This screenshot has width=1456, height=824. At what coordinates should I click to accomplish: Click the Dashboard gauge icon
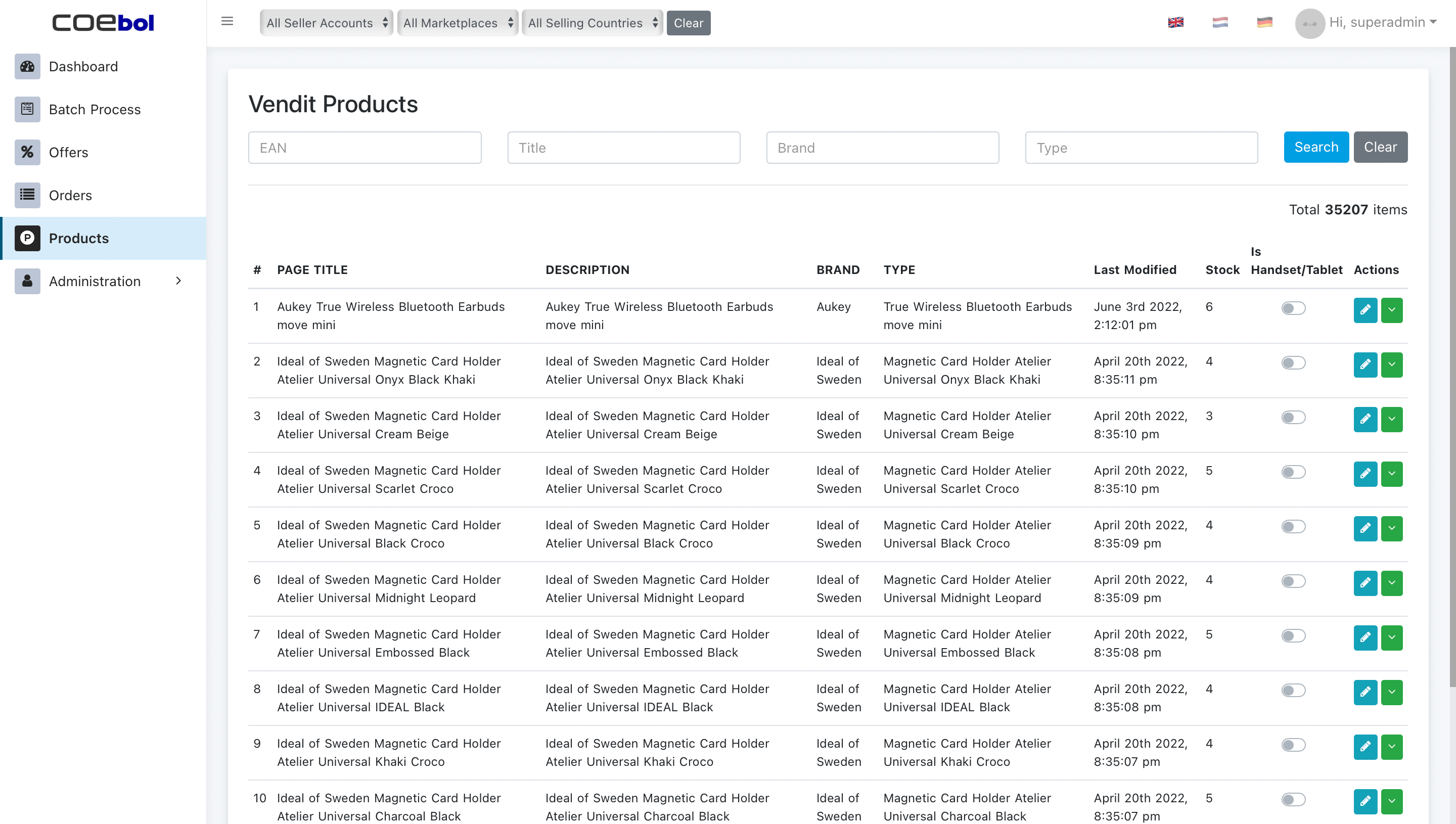[x=27, y=66]
